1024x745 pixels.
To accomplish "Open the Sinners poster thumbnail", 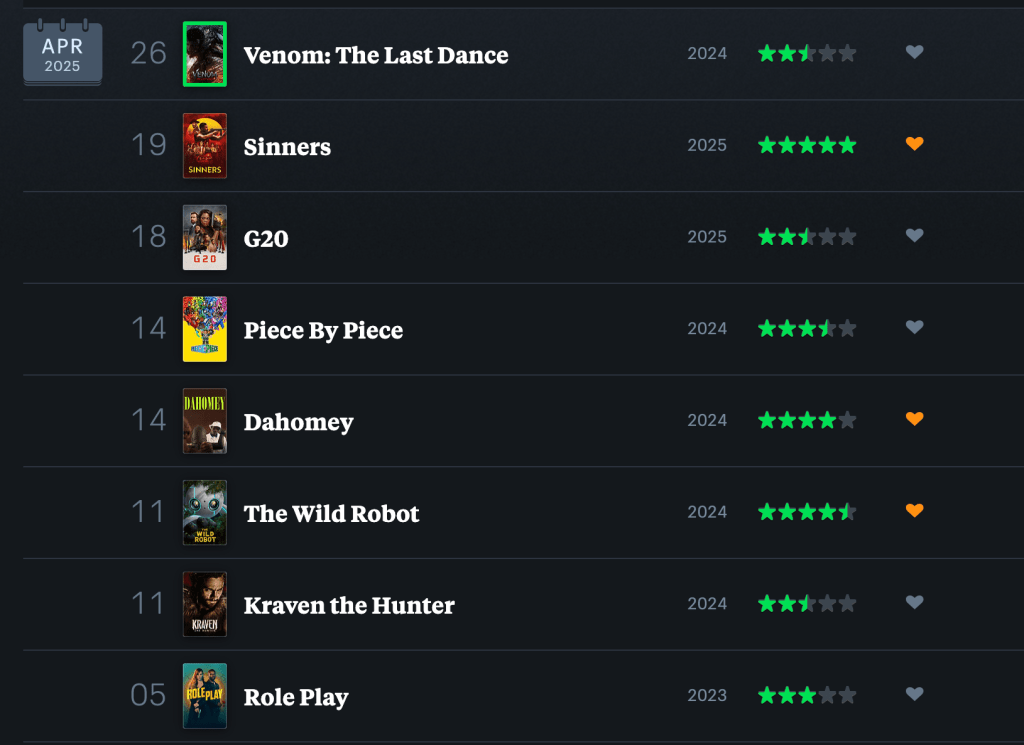I will click(x=205, y=146).
